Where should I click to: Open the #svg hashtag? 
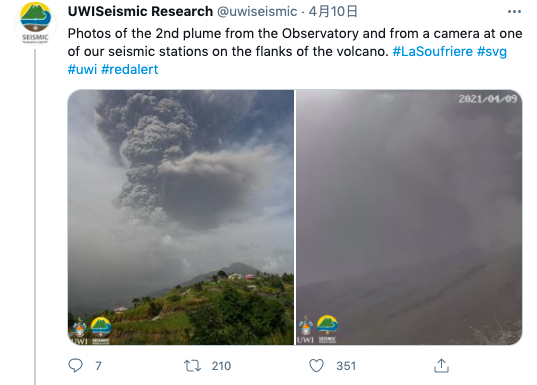(492, 51)
